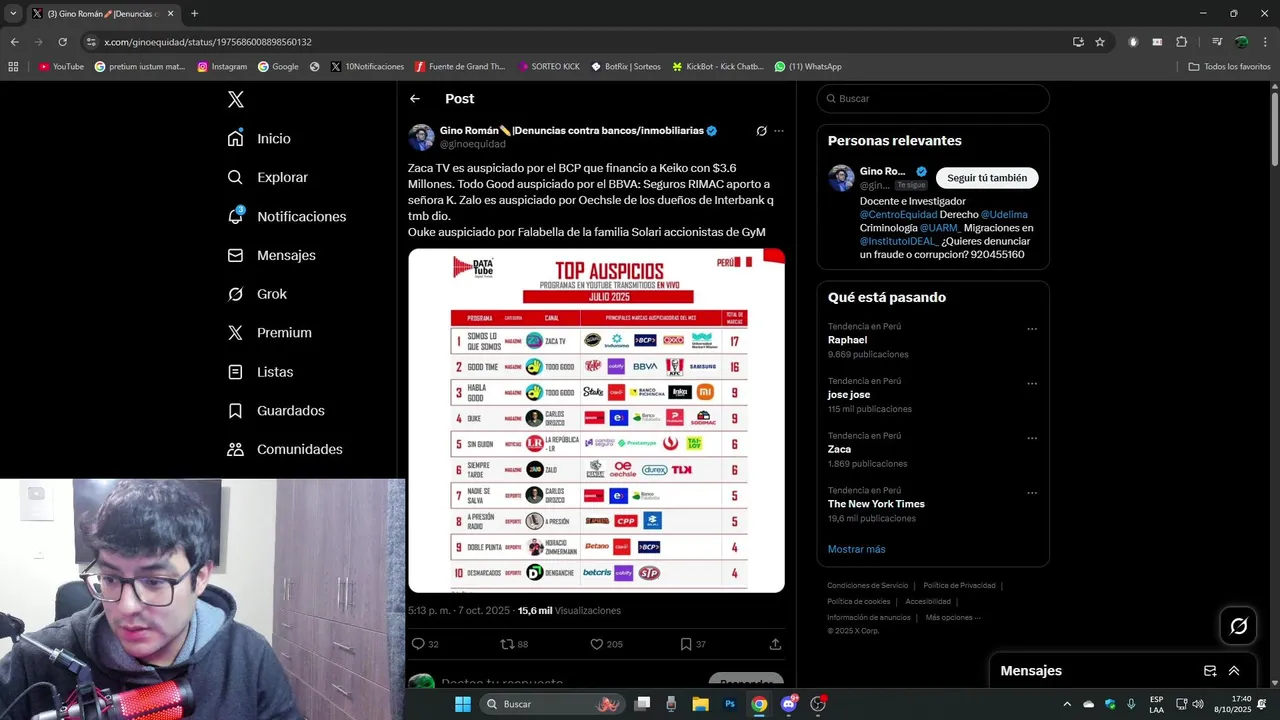Click the Seguir tú también button
This screenshot has height=720, width=1280.
coord(987,178)
